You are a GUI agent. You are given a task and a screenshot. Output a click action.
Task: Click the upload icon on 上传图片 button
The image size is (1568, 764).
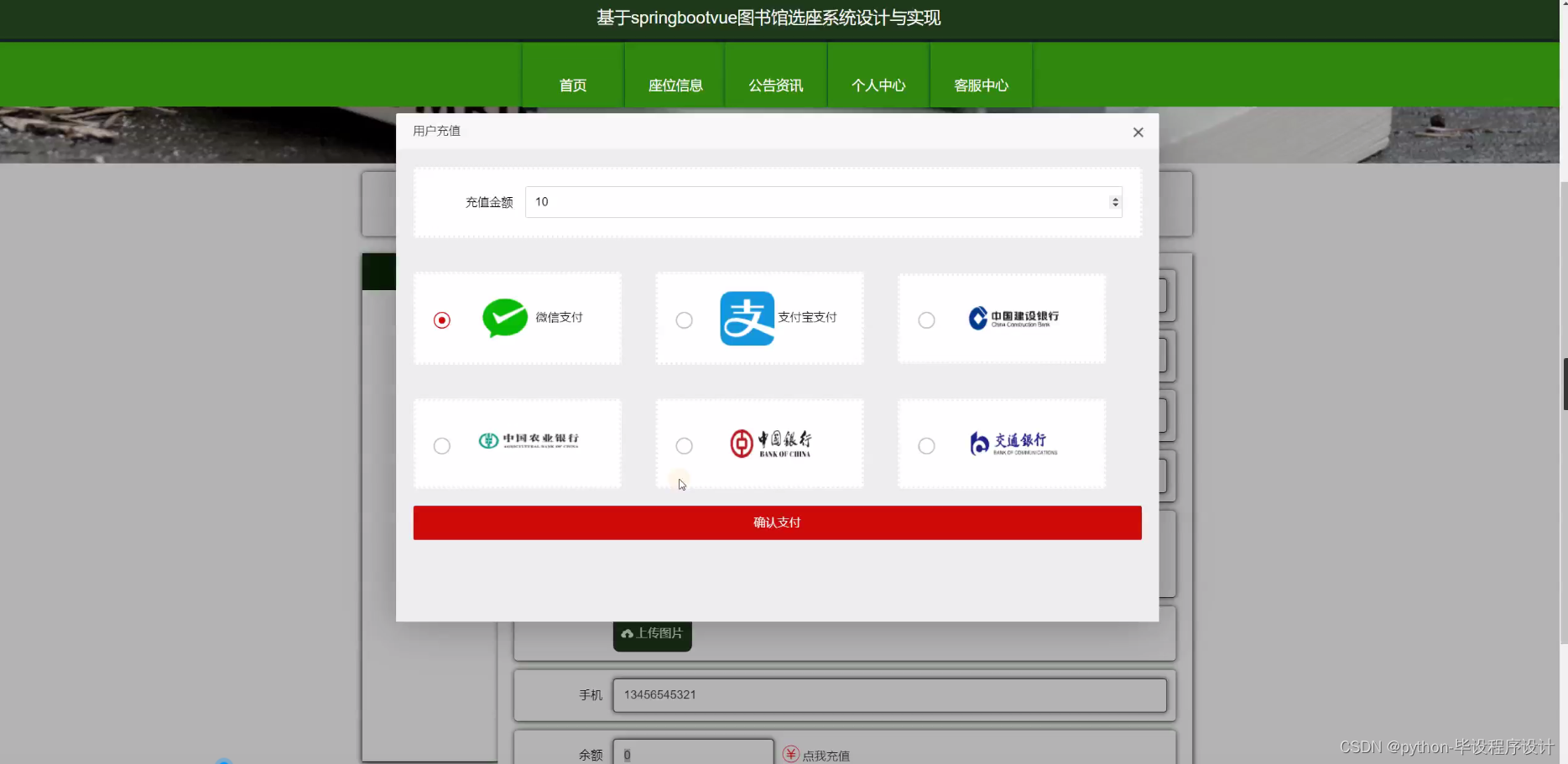pos(628,634)
